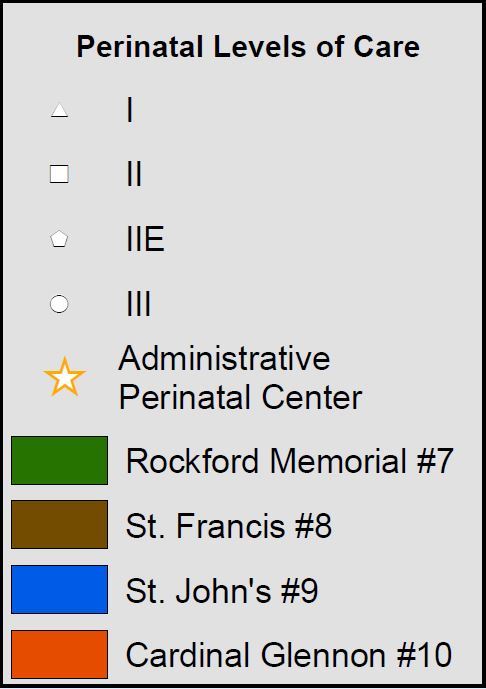Click the Administrative Perinatal Center text
Image resolution: width=486 pixels, height=689 pixels.
click(x=240, y=378)
